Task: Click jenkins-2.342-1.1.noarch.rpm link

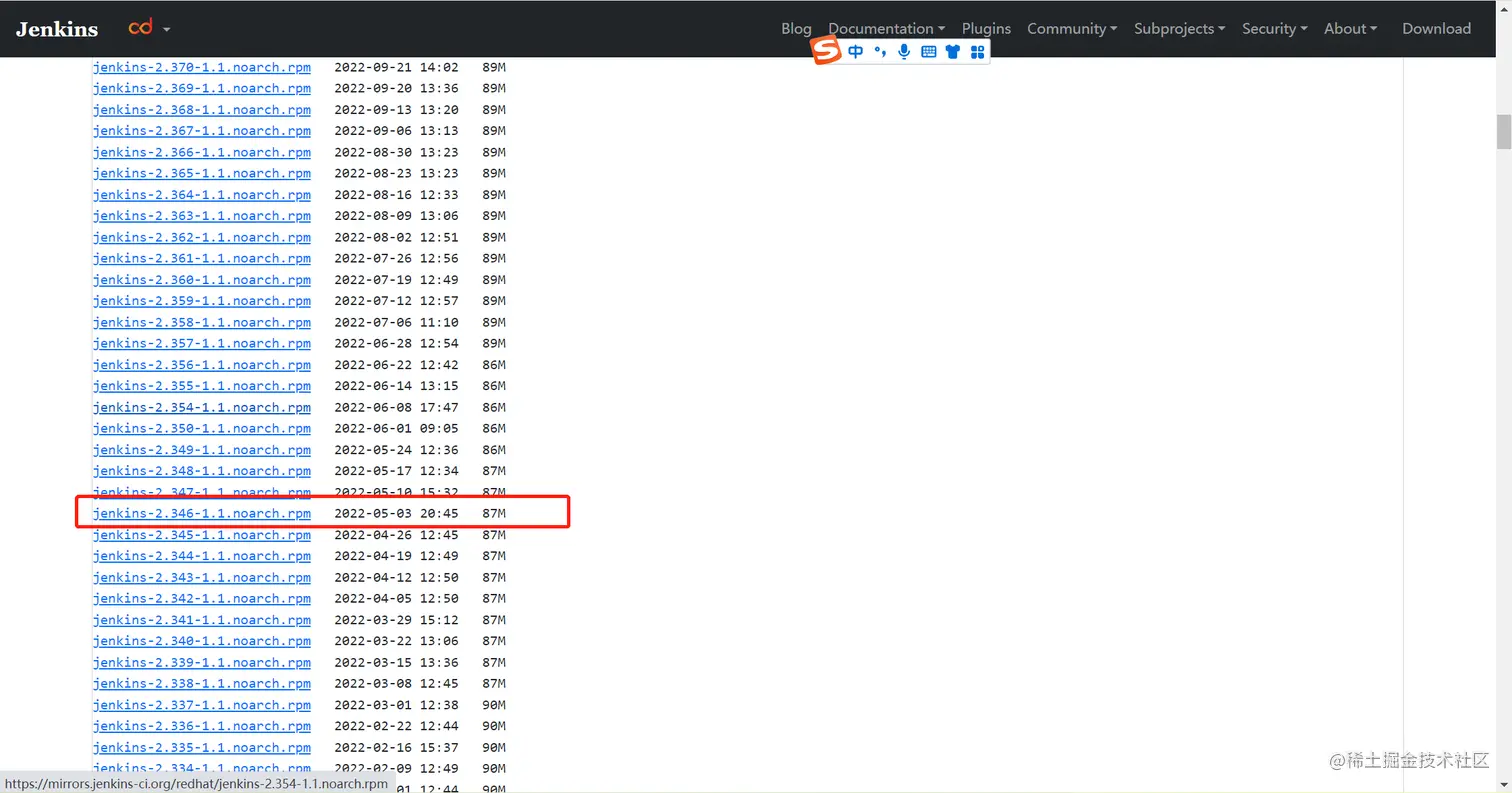Action: point(202,598)
